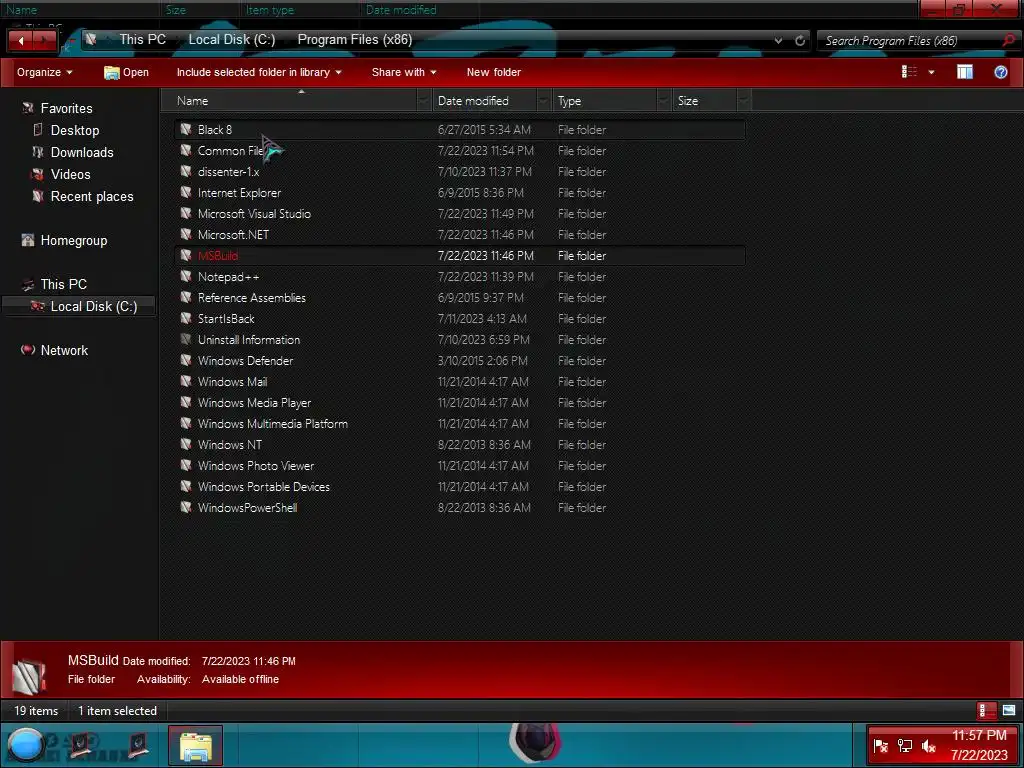Click the Notepad++ folder icon

185,276
